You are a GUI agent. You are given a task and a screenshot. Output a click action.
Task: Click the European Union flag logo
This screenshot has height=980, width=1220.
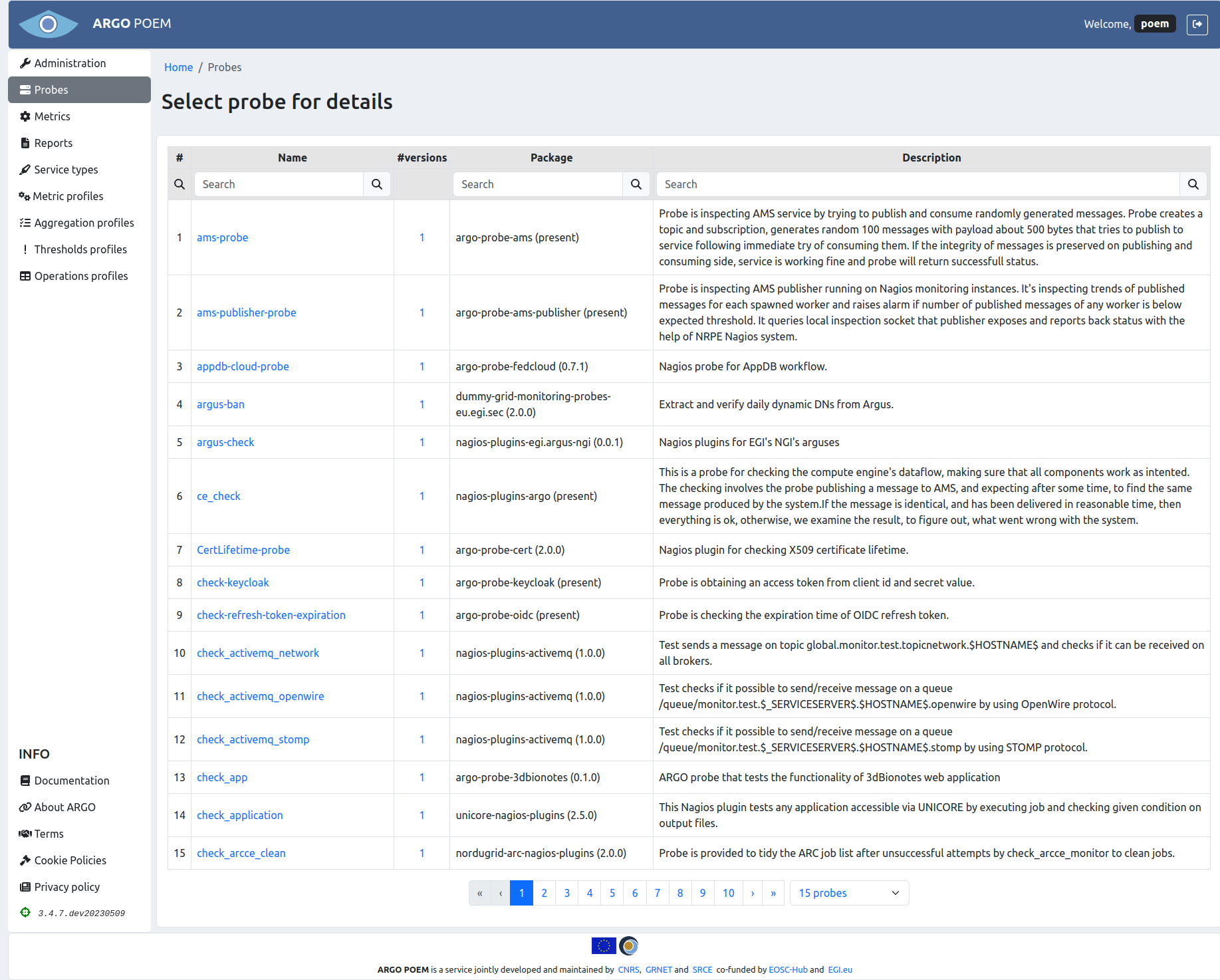coord(603,945)
